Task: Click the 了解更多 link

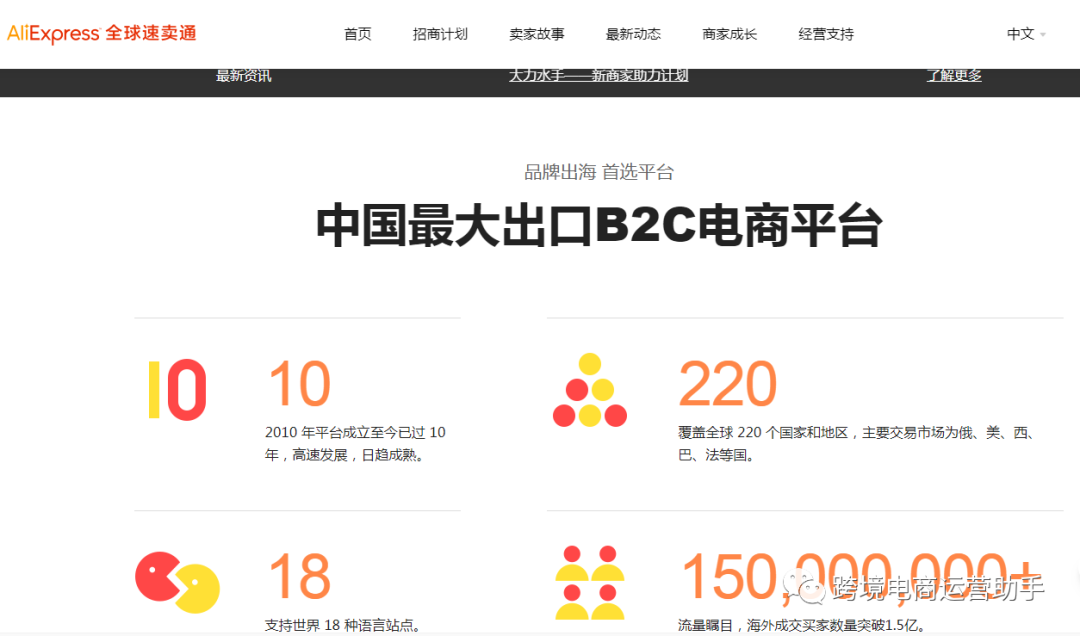Action: (x=953, y=75)
